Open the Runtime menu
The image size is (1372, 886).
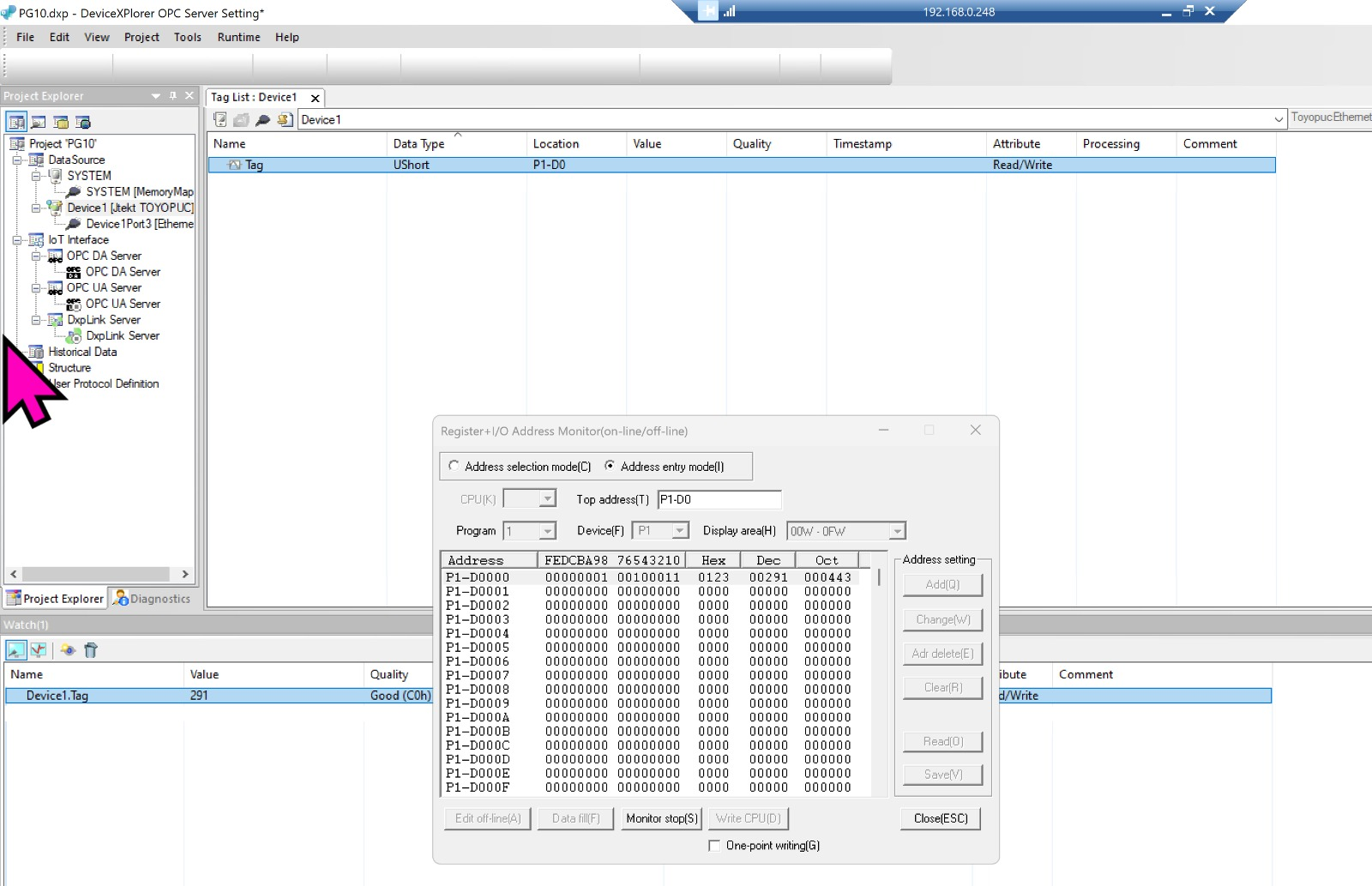coord(238,37)
